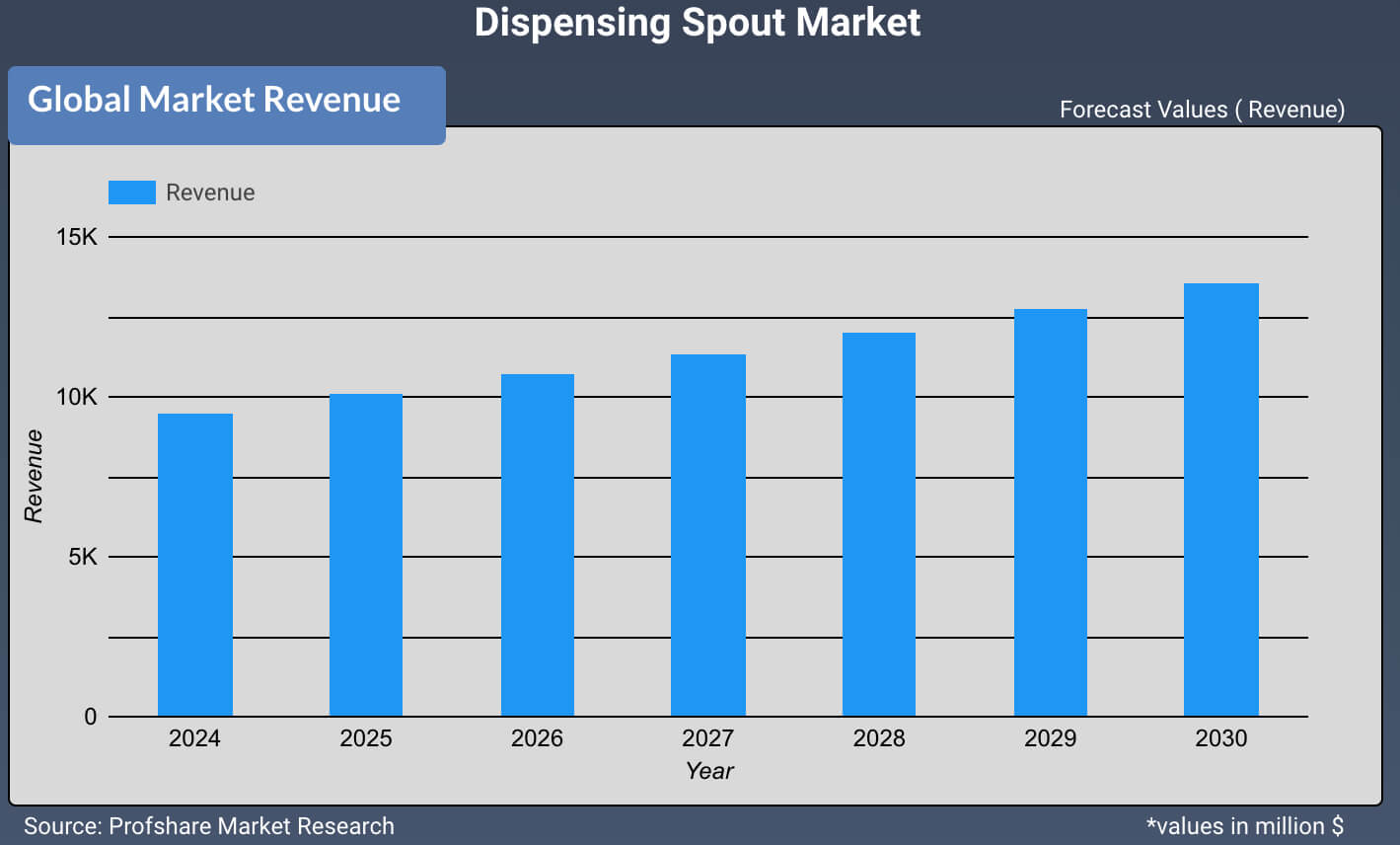Image resolution: width=1400 pixels, height=845 pixels.
Task: Click the 2030 x-axis label
Action: [x=1221, y=738]
